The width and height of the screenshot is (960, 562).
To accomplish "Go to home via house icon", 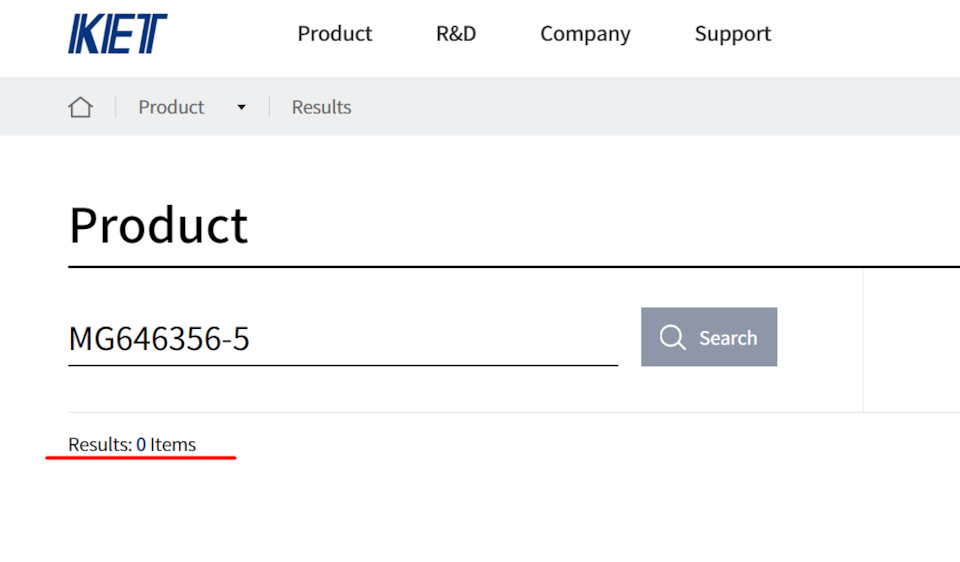I will click(x=80, y=107).
